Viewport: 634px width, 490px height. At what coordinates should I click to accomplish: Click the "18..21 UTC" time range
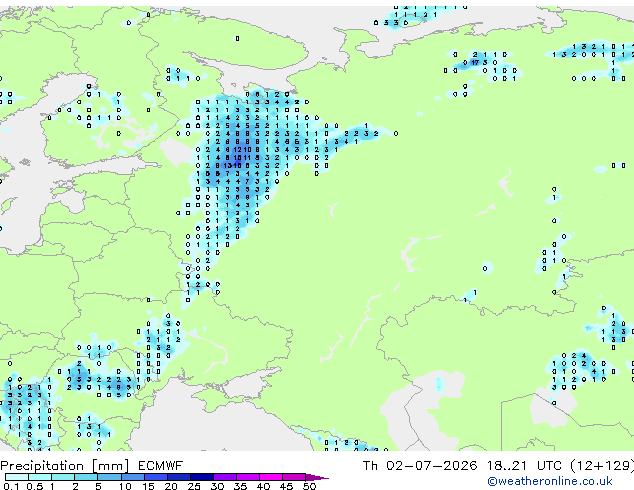coord(524,466)
